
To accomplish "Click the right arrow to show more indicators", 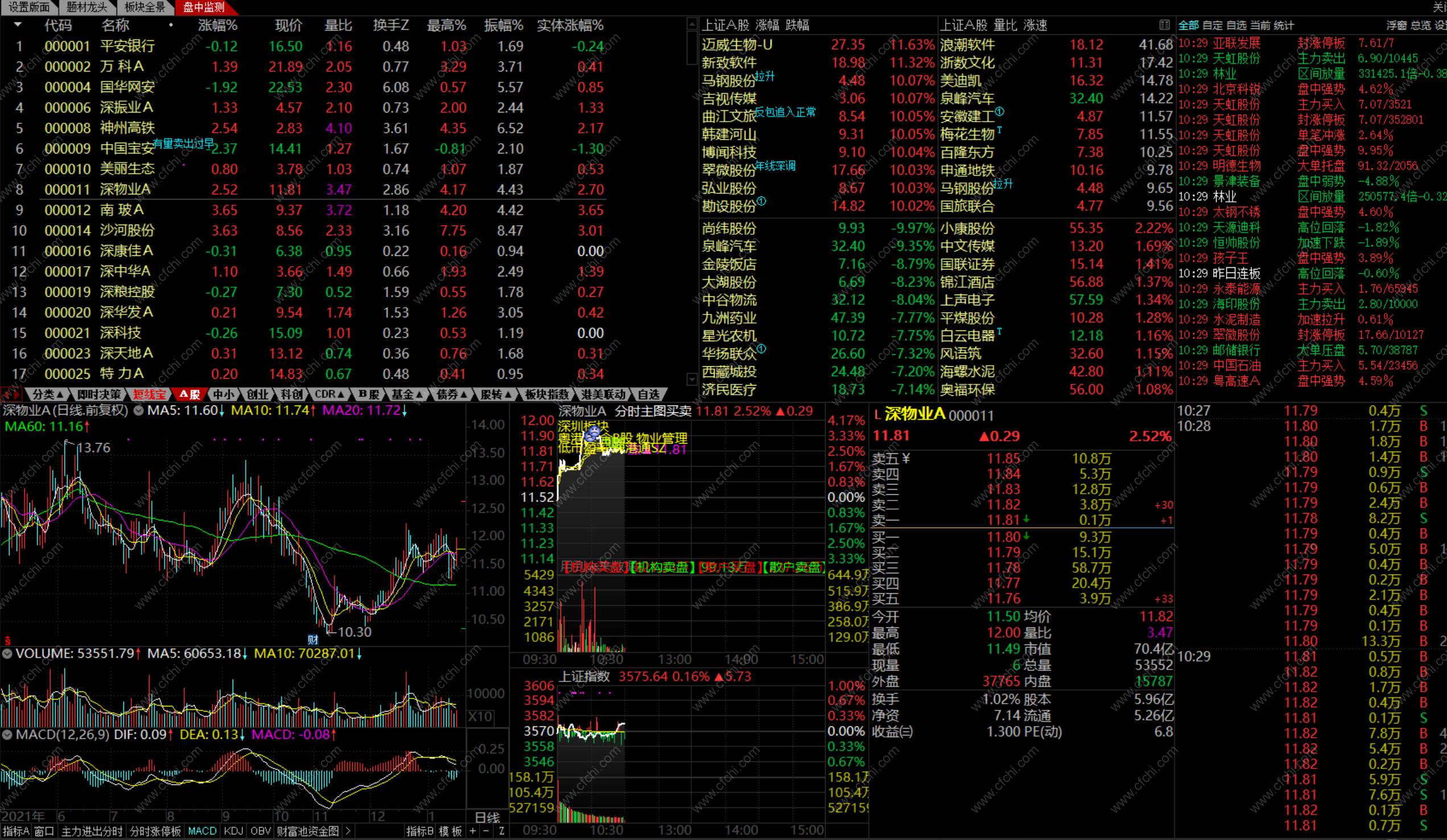I will pos(348,831).
